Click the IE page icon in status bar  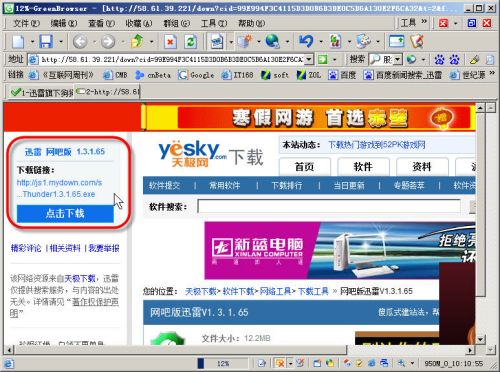click(x=8, y=363)
